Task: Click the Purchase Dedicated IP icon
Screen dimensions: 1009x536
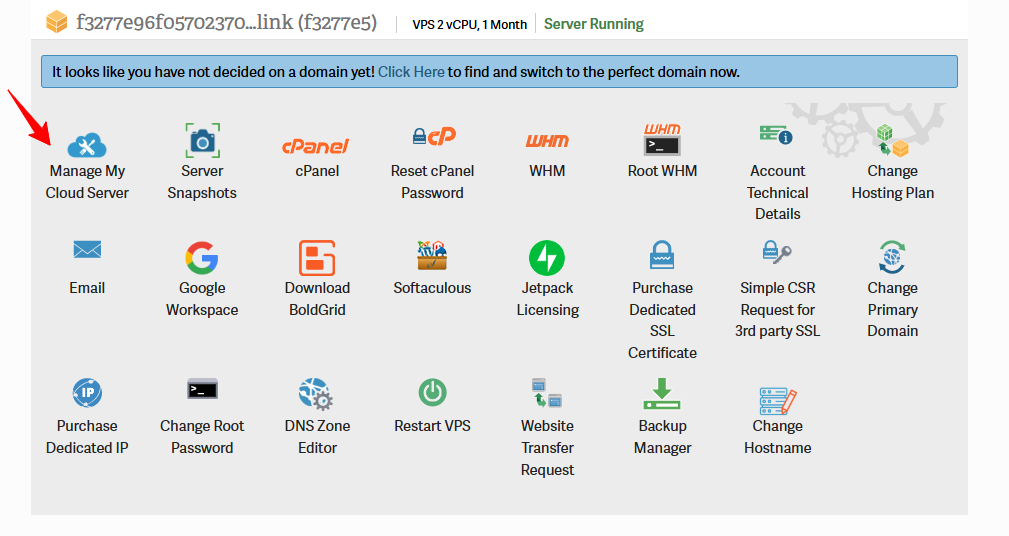Action: click(x=87, y=393)
